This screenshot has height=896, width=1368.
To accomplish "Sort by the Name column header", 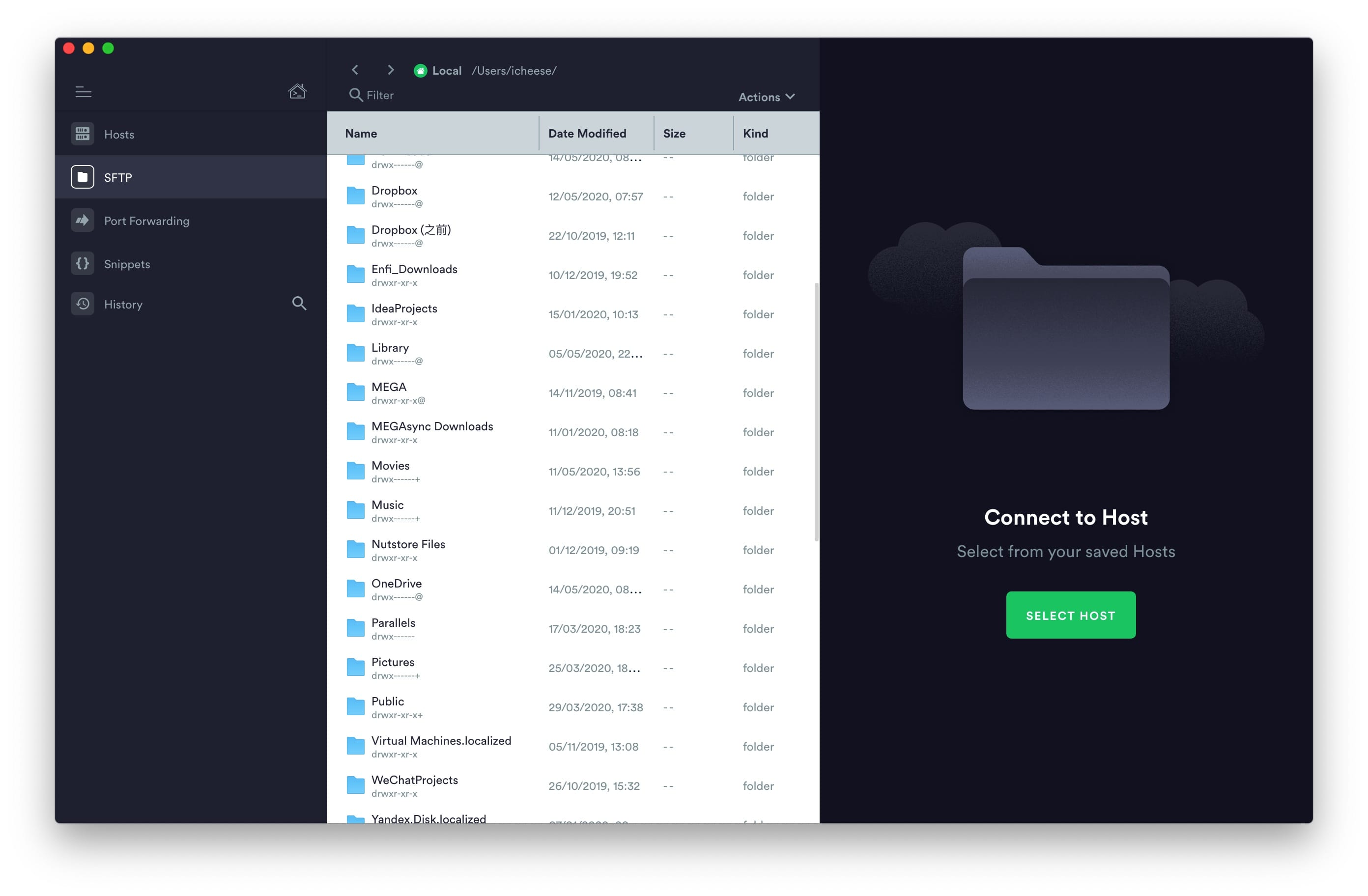I will 361,133.
